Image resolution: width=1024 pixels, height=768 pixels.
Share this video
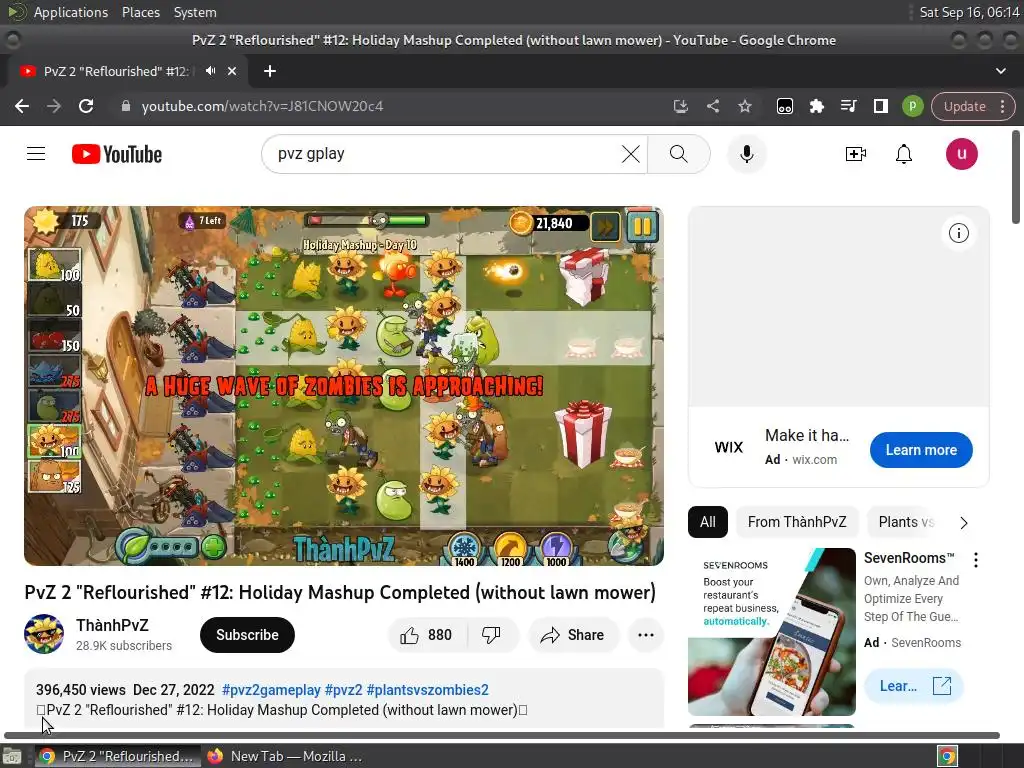(x=573, y=635)
